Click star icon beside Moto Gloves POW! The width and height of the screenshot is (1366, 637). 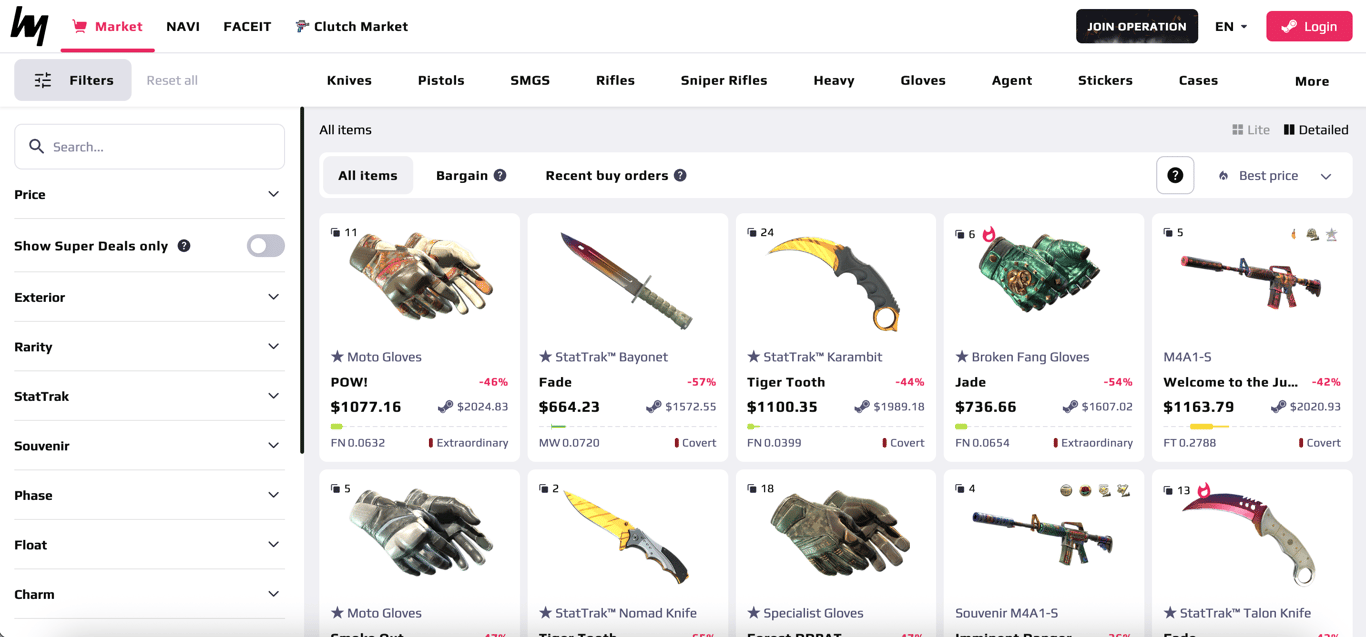[337, 357]
